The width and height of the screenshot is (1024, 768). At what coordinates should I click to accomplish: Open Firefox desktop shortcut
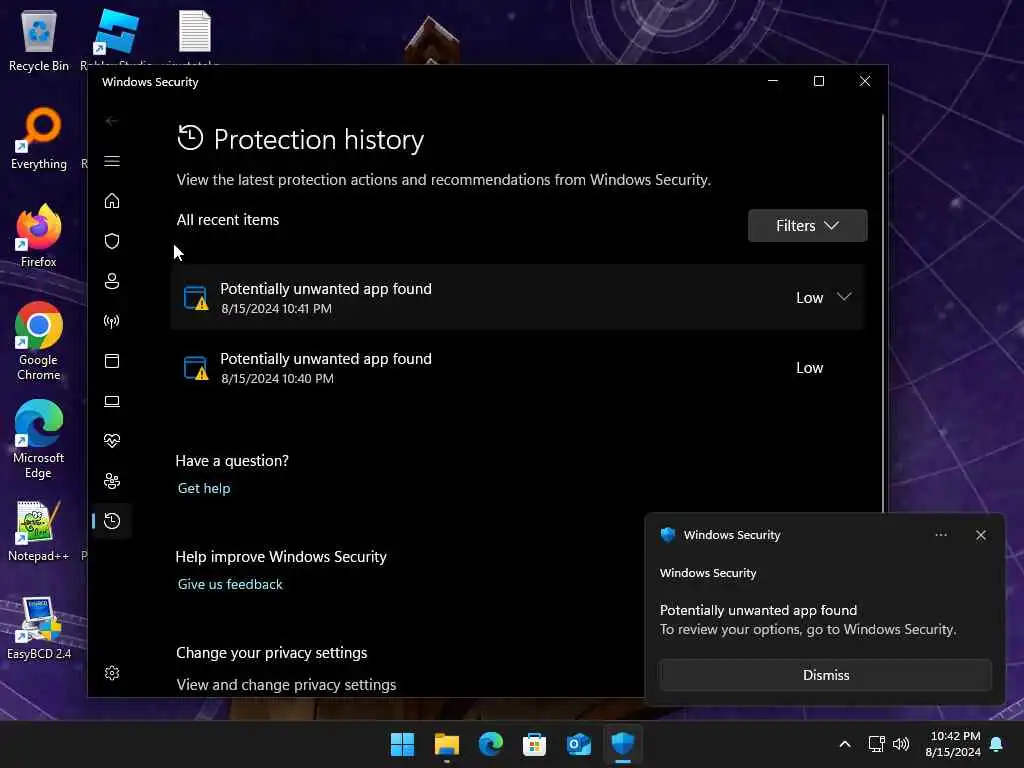tap(39, 236)
